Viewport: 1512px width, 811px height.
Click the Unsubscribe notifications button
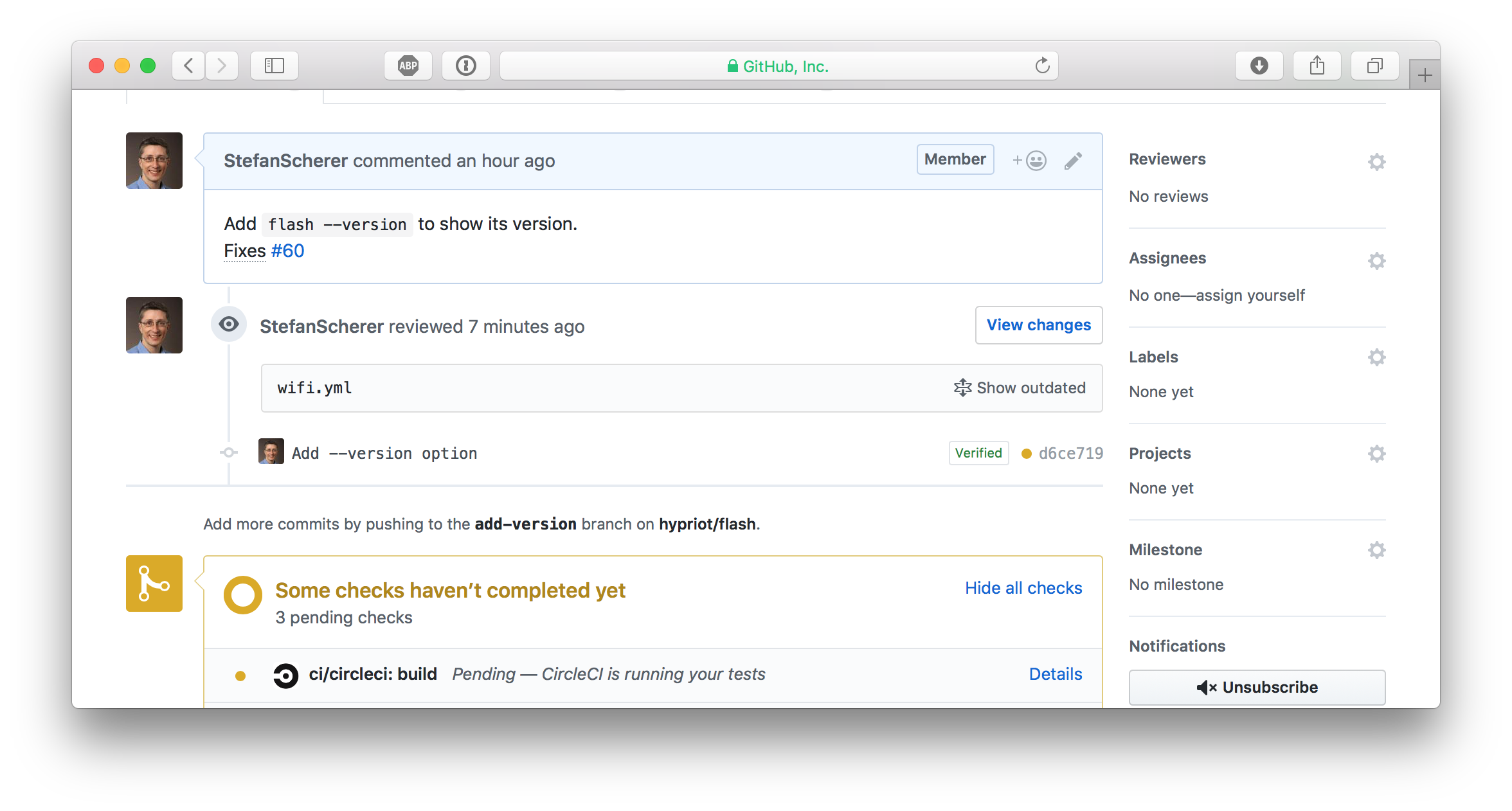pos(1257,687)
